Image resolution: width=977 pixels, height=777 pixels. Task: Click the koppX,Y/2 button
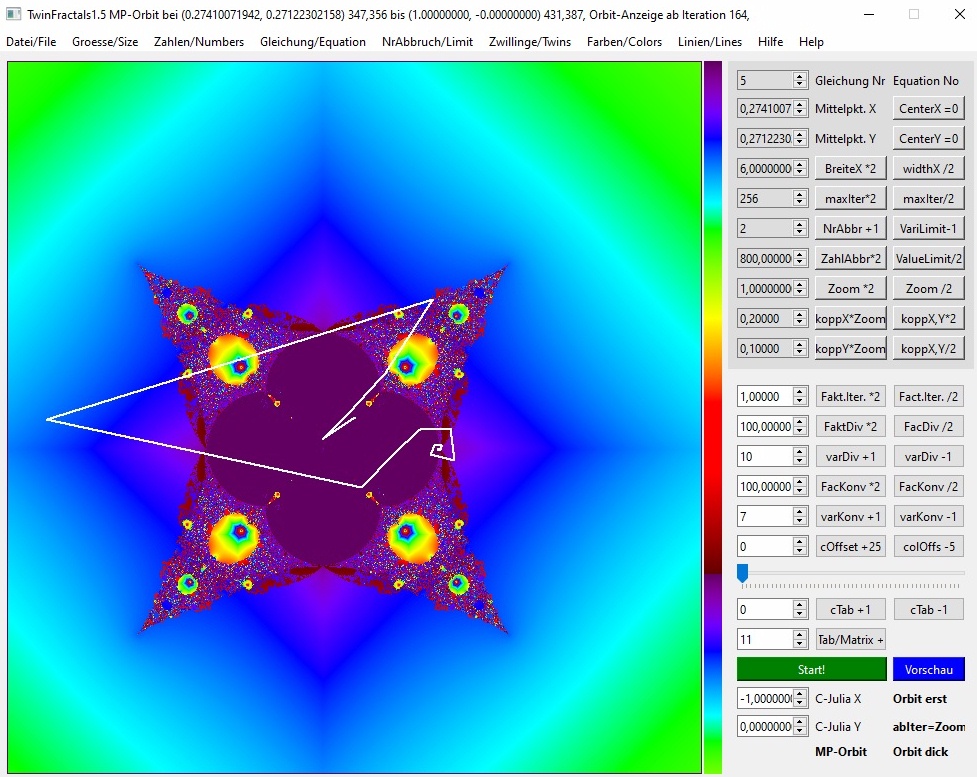click(928, 348)
